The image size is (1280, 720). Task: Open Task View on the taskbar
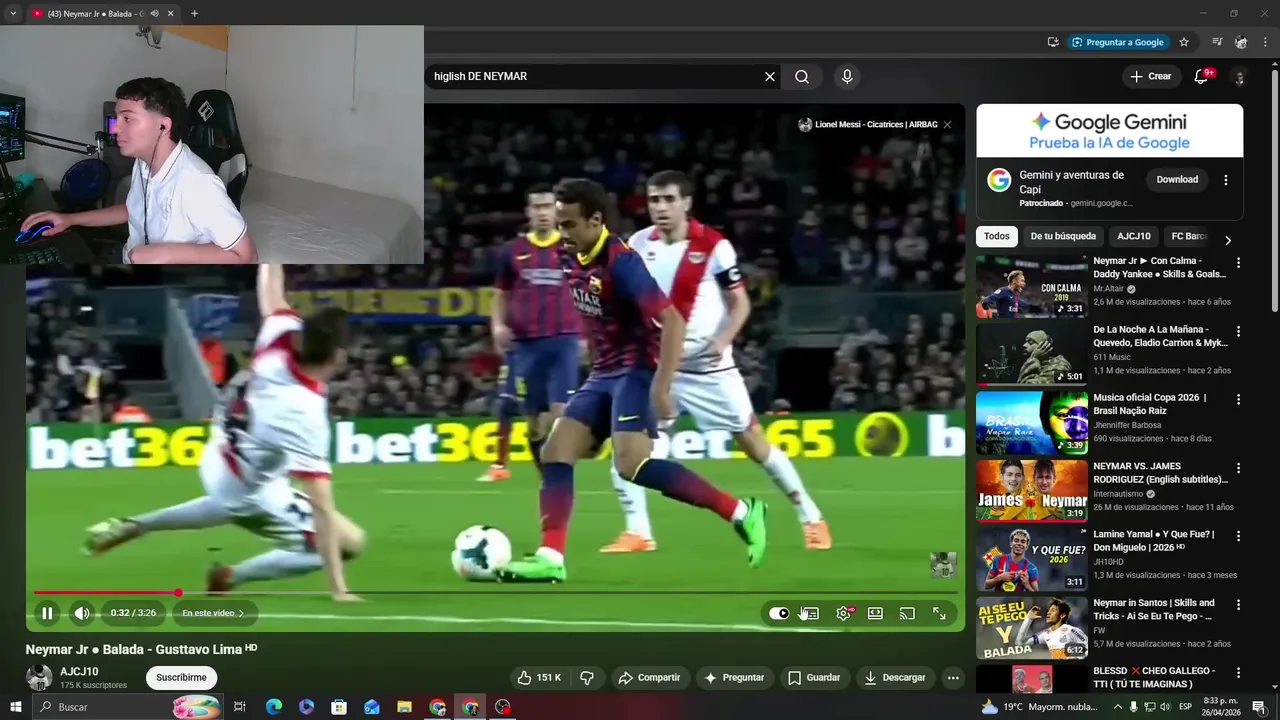(x=240, y=707)
